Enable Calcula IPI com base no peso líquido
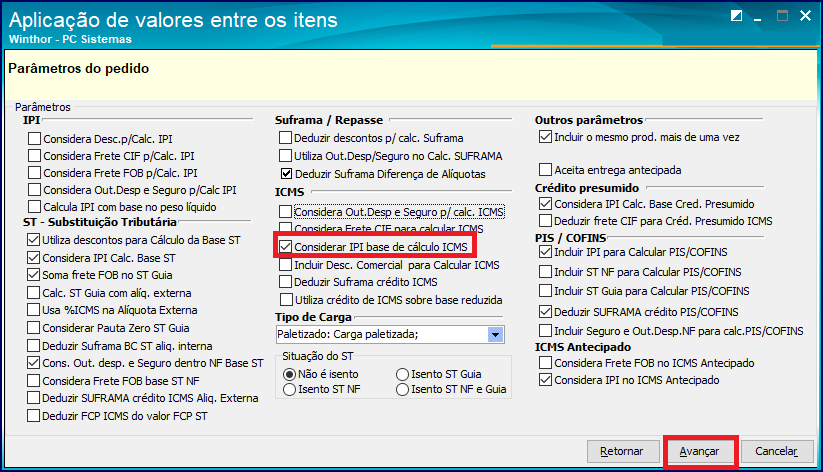Viewport: 823px width, 472px height. pyautogui.click(x=35, y=207)
